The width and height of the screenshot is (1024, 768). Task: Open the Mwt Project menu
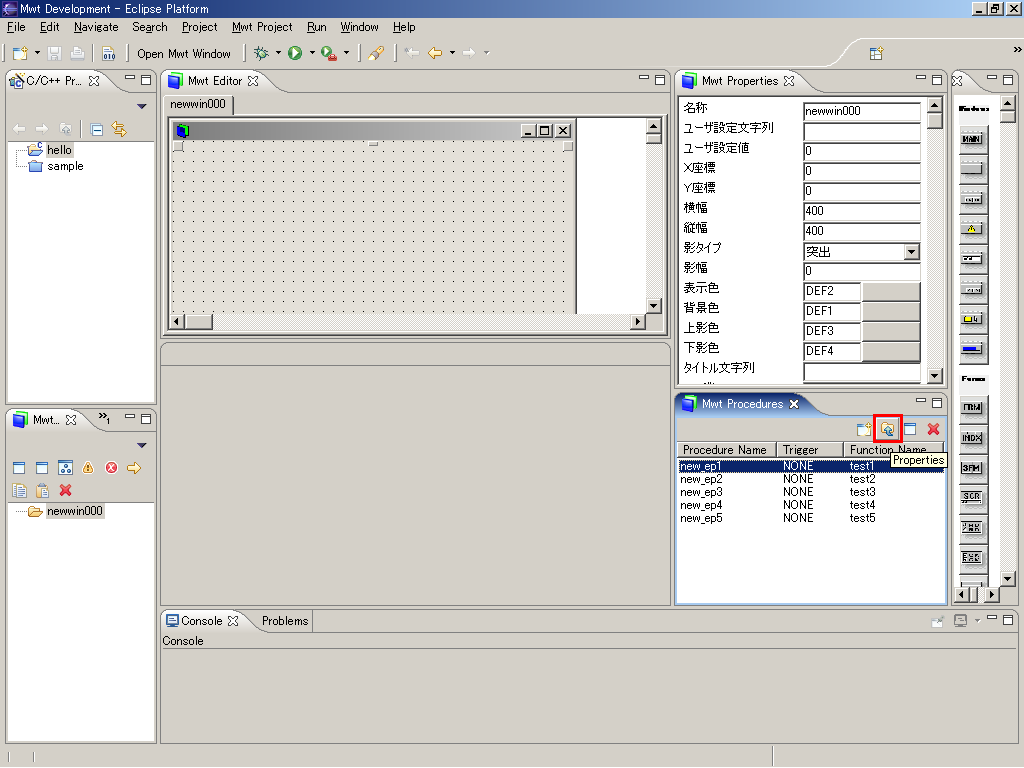click(262, 27)
